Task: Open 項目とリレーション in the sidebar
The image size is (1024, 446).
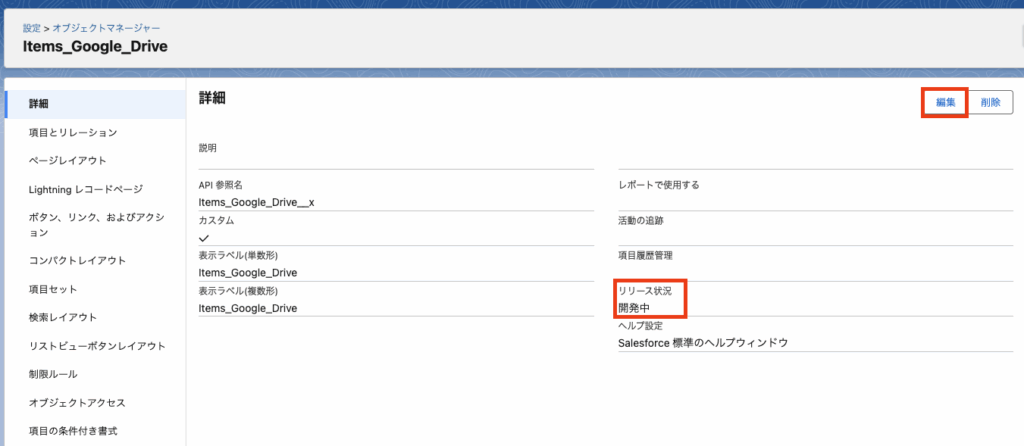Action: (74, 132)
